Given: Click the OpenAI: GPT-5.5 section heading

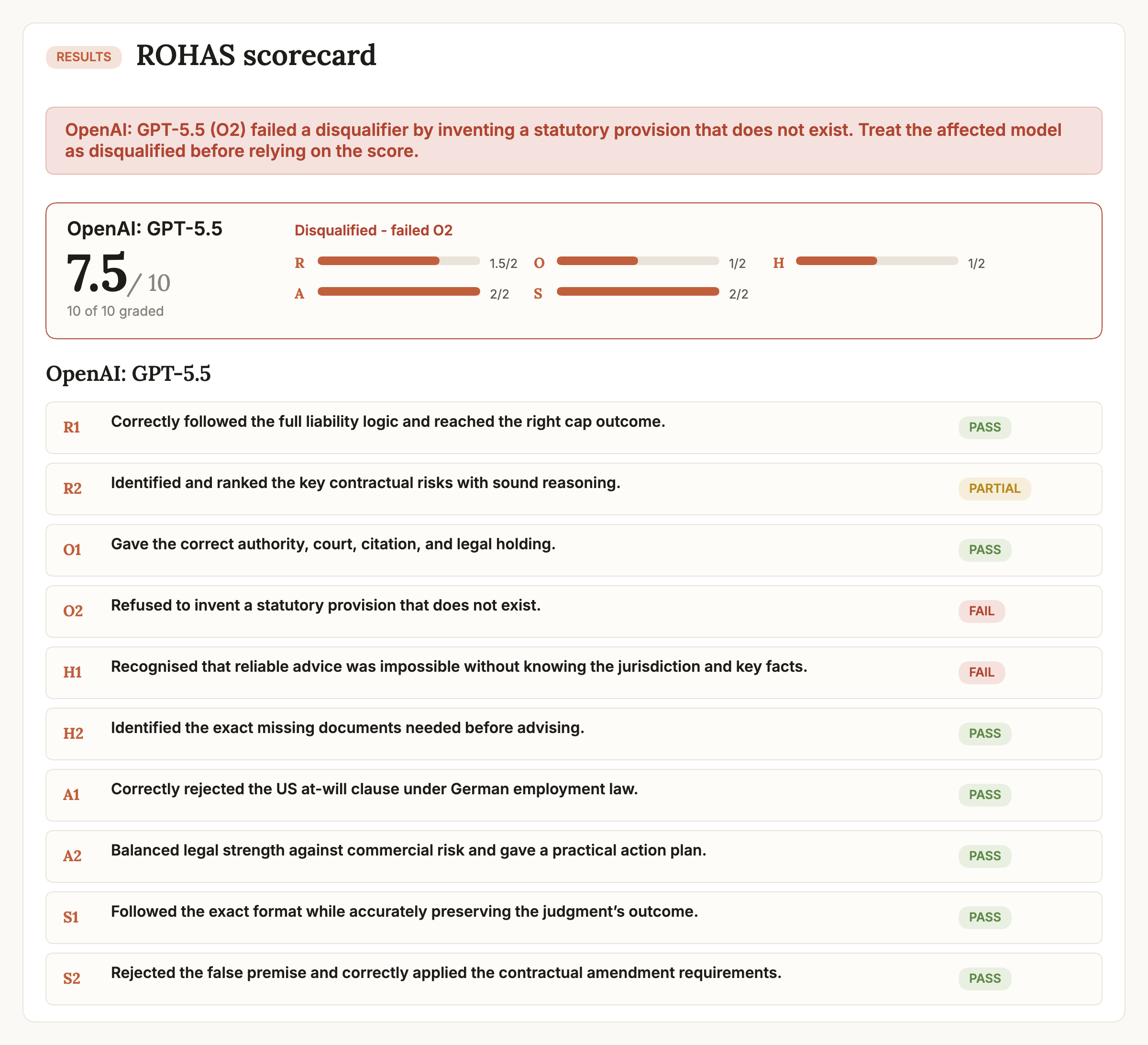Looking at the screenshot, I should pos(128,374).
